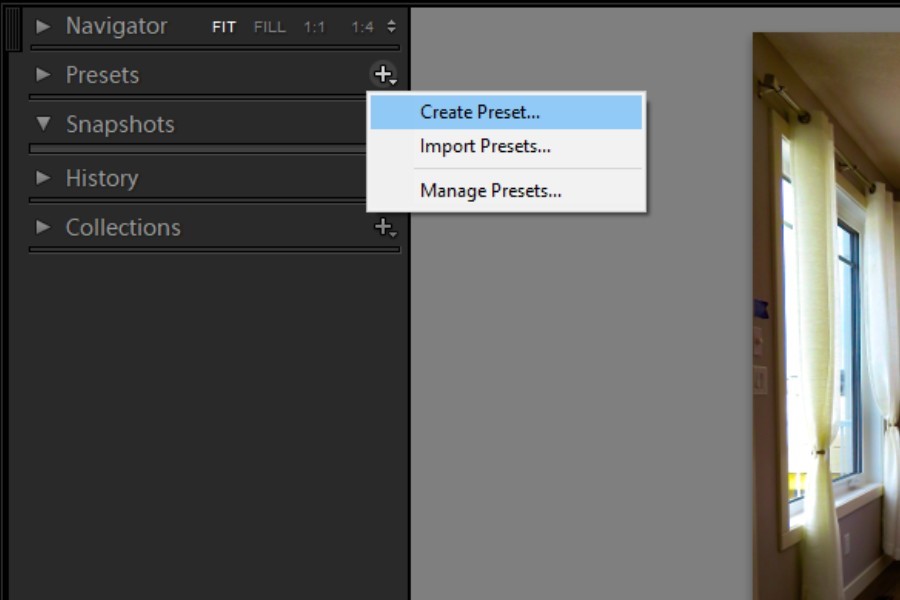Screen dimensions: 900x600
Task: Click the Collections plus icon
Action: [383, 227]
